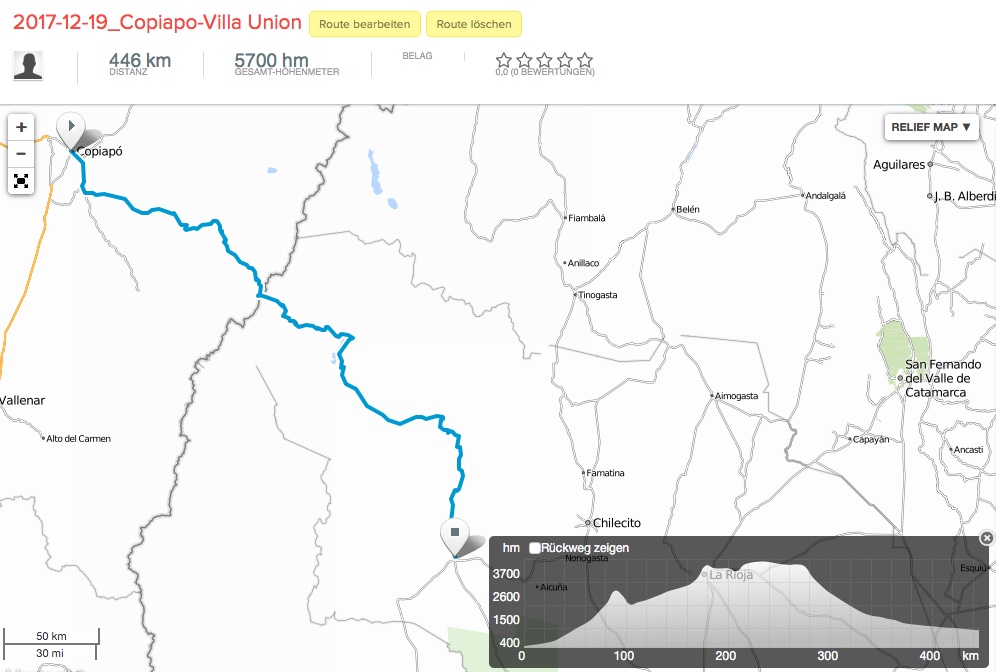This screenshot has height=672, width=996.
Task: Close the elevation profile panel
Action: pyautogui.click(x=987, y=538)
